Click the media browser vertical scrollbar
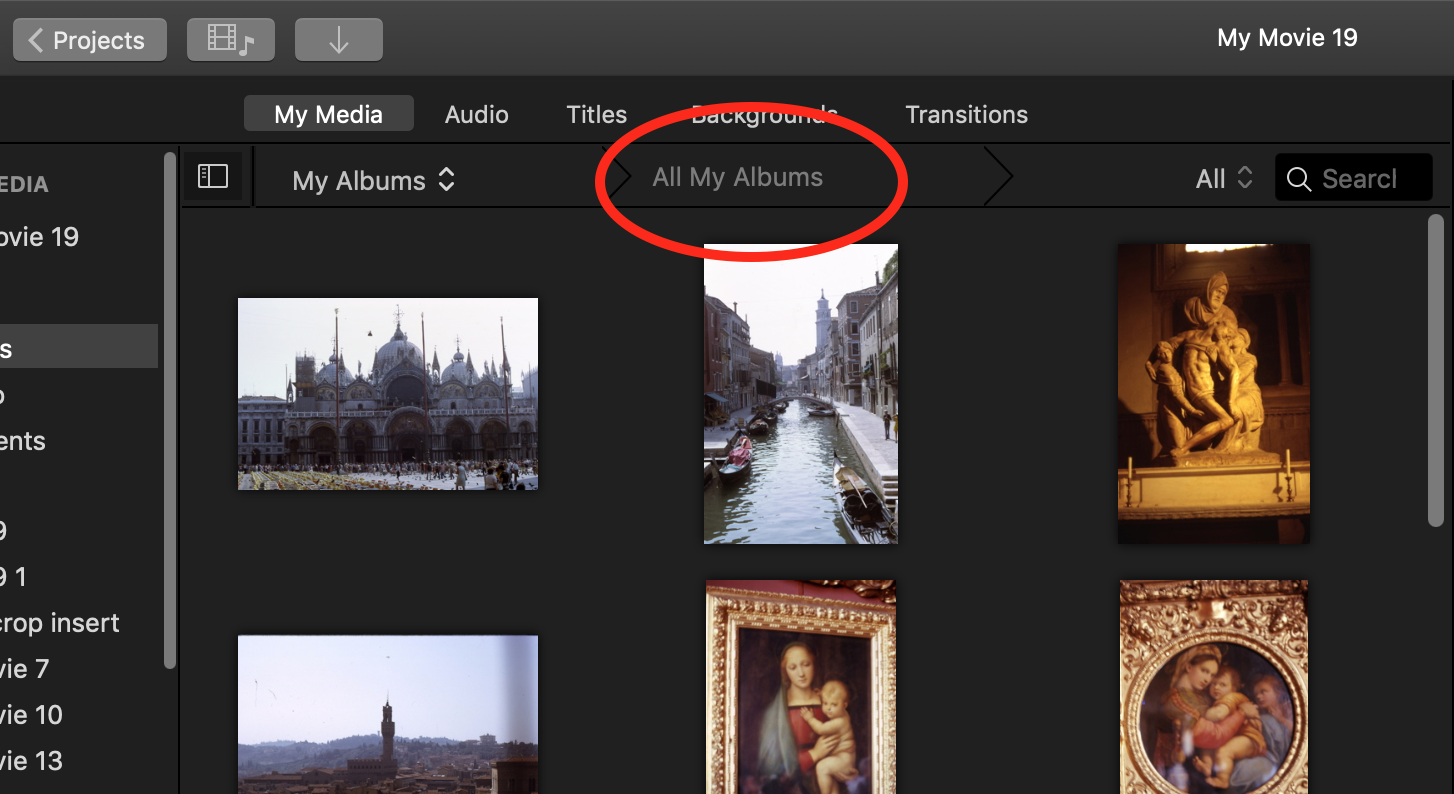 pos(1436,370)
